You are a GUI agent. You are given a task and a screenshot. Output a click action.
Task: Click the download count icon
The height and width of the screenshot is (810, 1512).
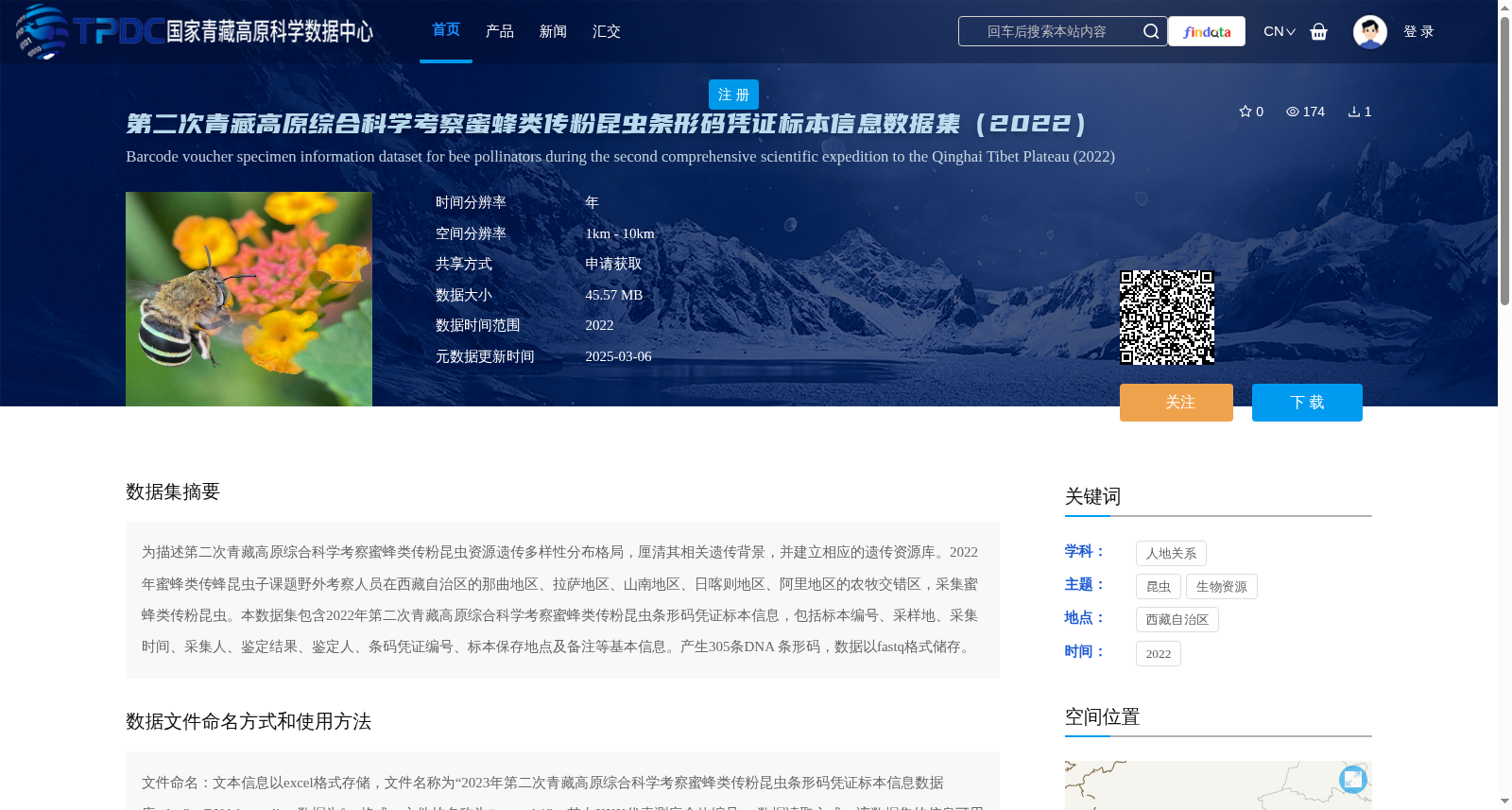click(x=1353, y=112)
